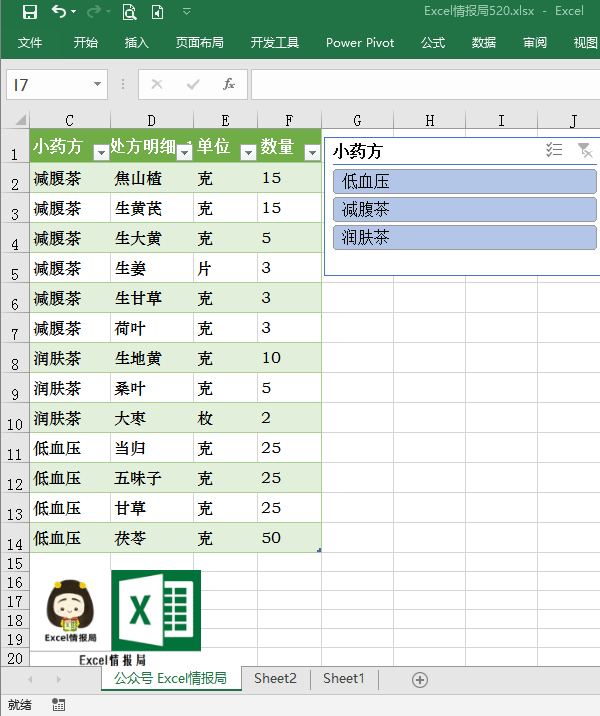Switch to the 开始 ribbon tab

(86, 43)
